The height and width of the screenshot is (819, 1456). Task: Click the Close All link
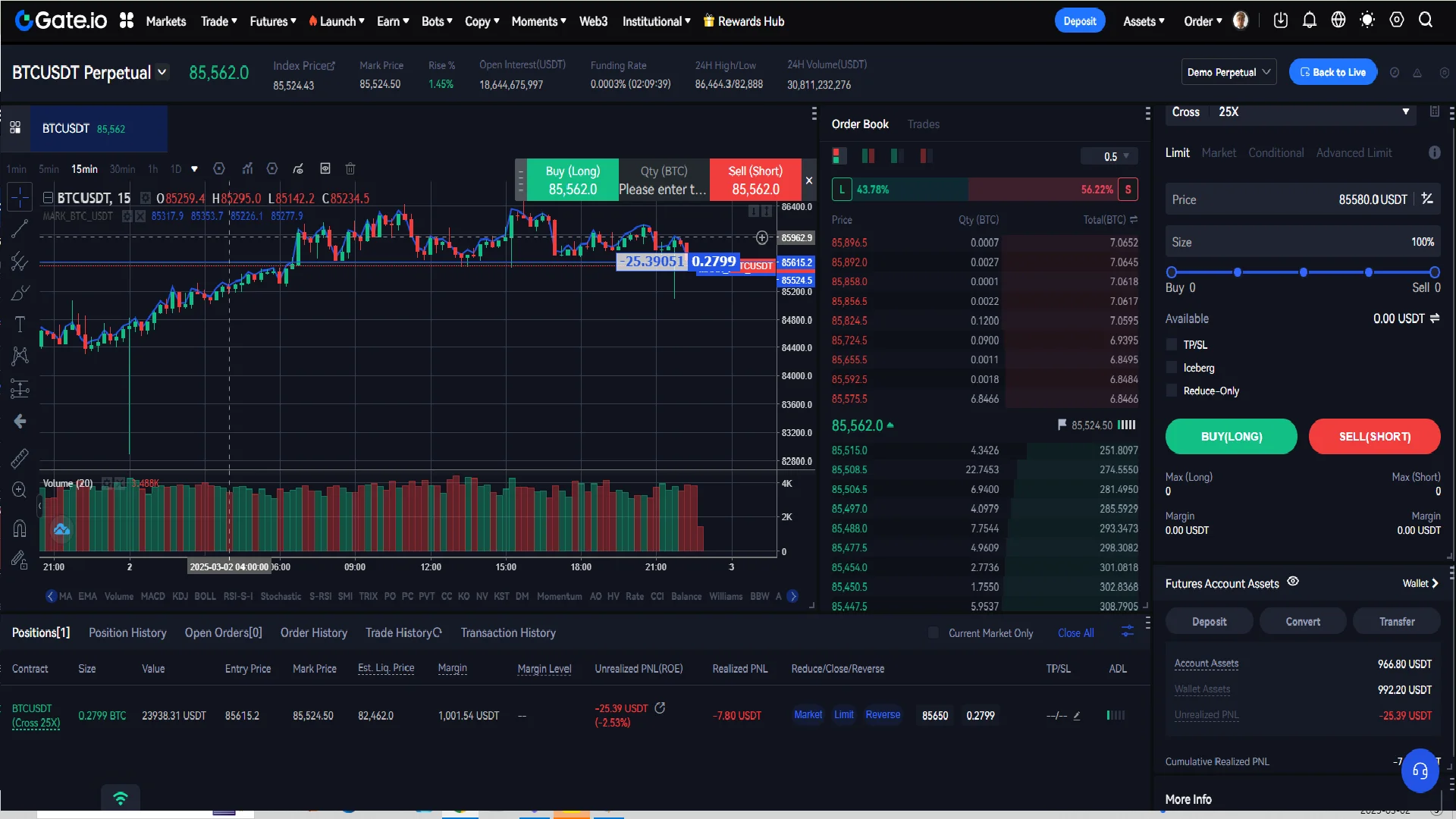click(x=1075, y=633)
